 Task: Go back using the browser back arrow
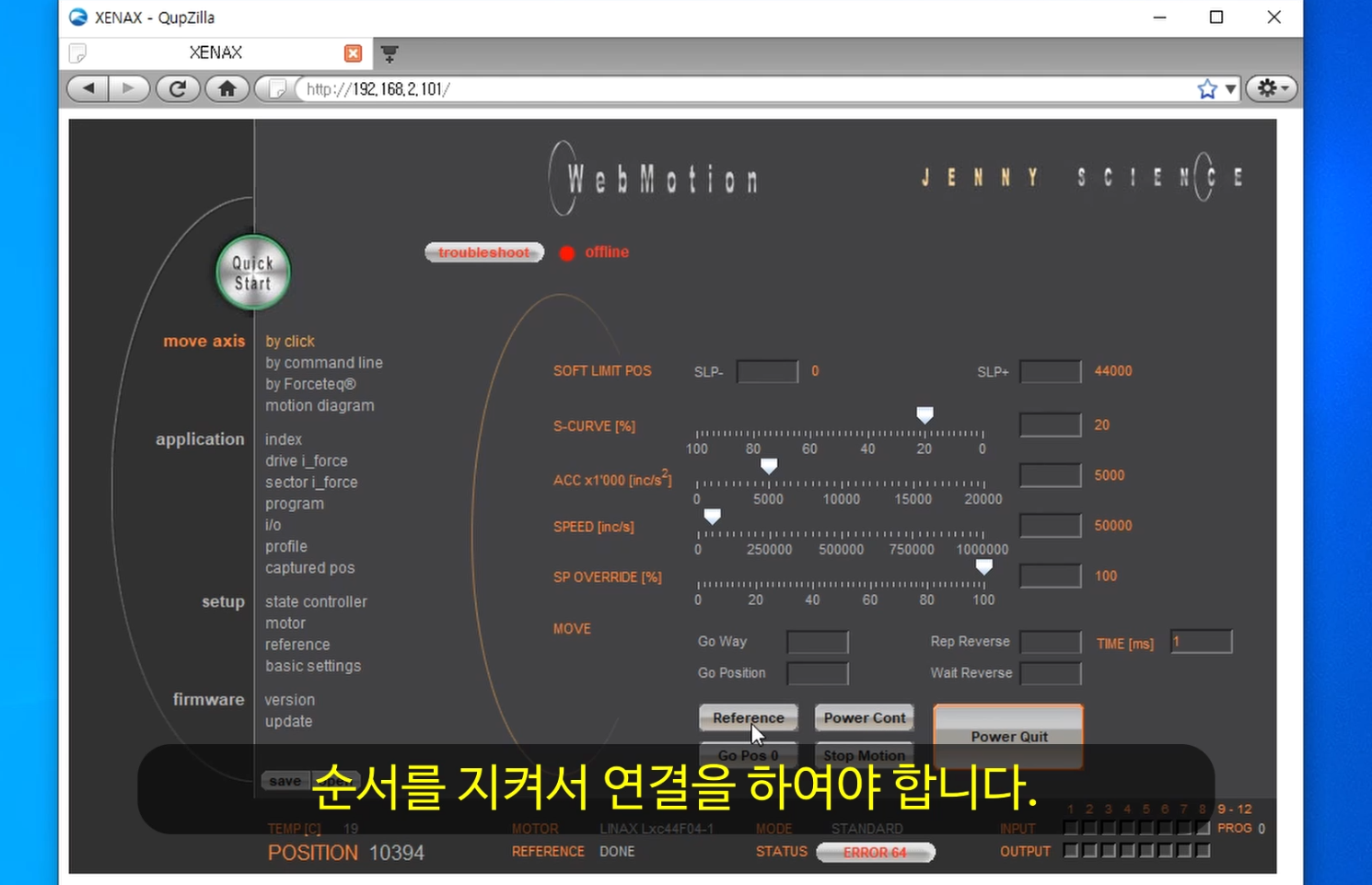[x=88, y=88]
